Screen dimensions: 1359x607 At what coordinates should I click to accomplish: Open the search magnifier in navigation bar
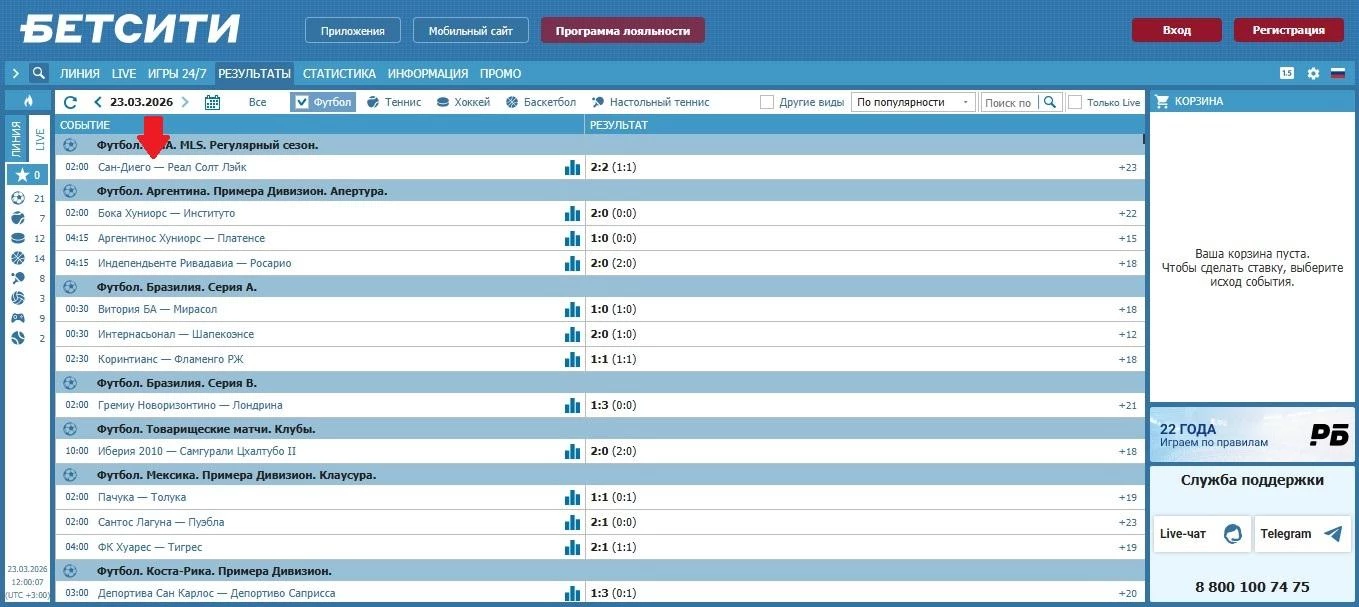click(x=38, y=73)
